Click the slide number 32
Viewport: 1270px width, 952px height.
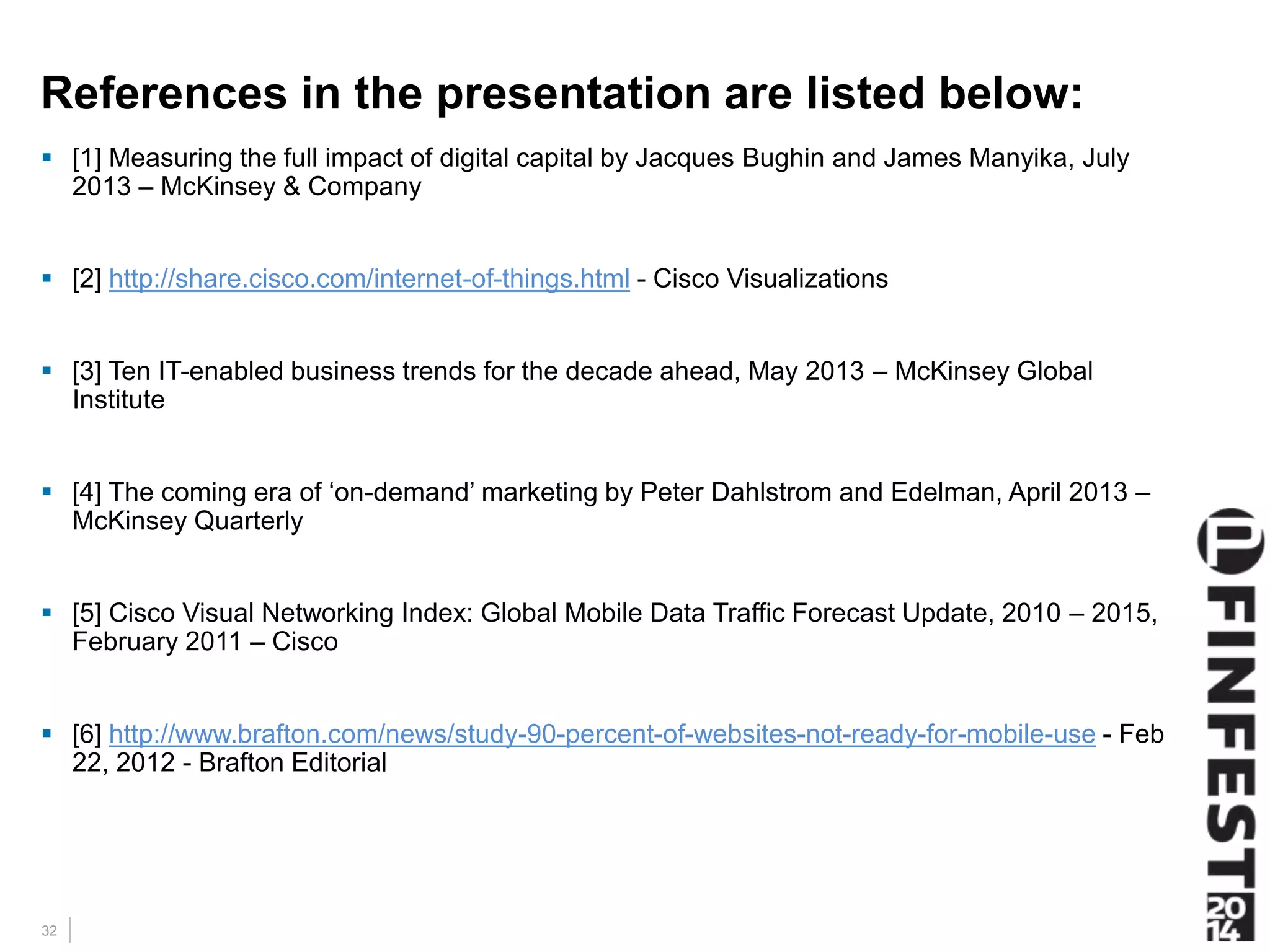(49, 930)
